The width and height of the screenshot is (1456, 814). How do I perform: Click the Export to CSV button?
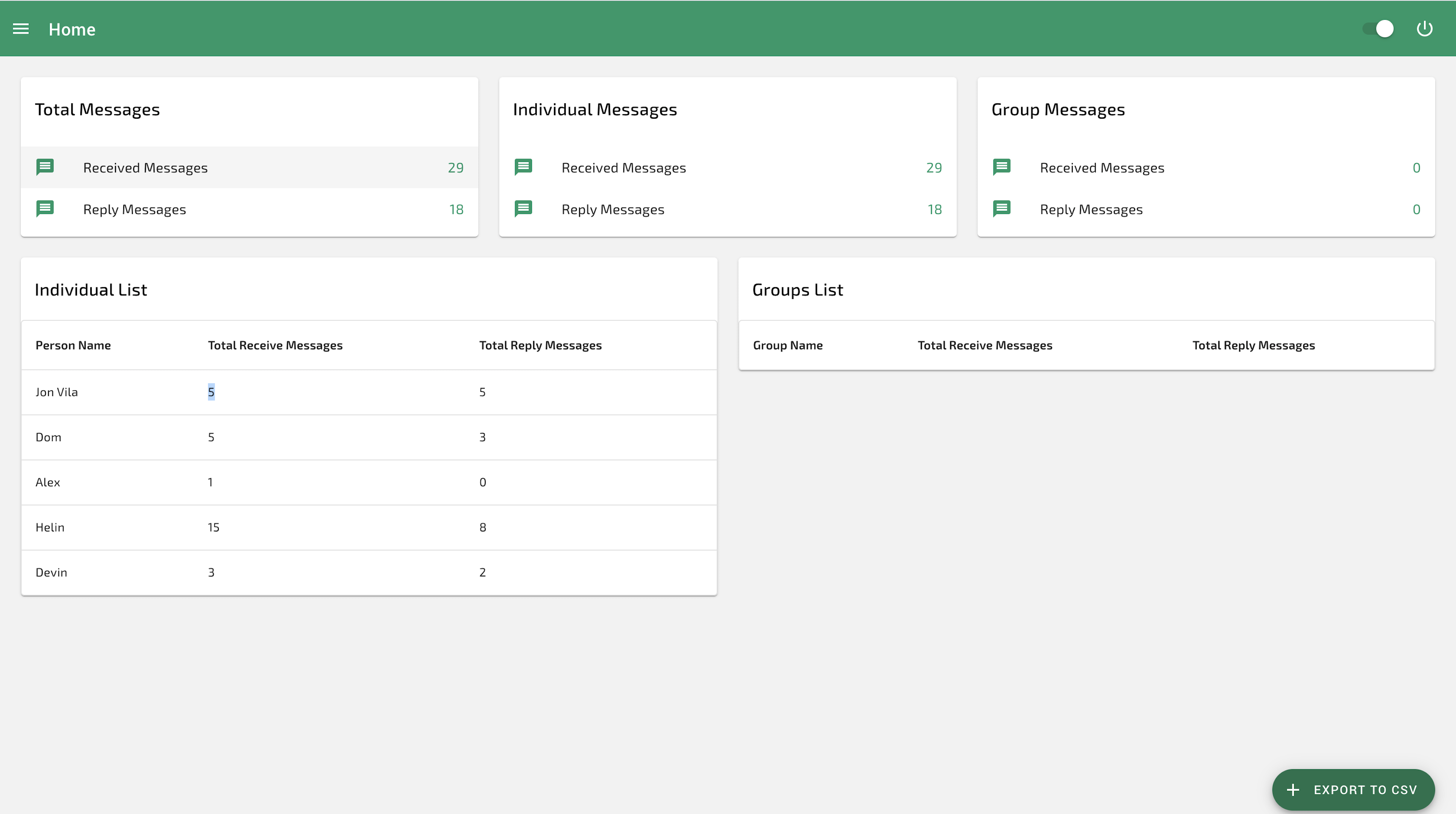[x=1353, y=790]
